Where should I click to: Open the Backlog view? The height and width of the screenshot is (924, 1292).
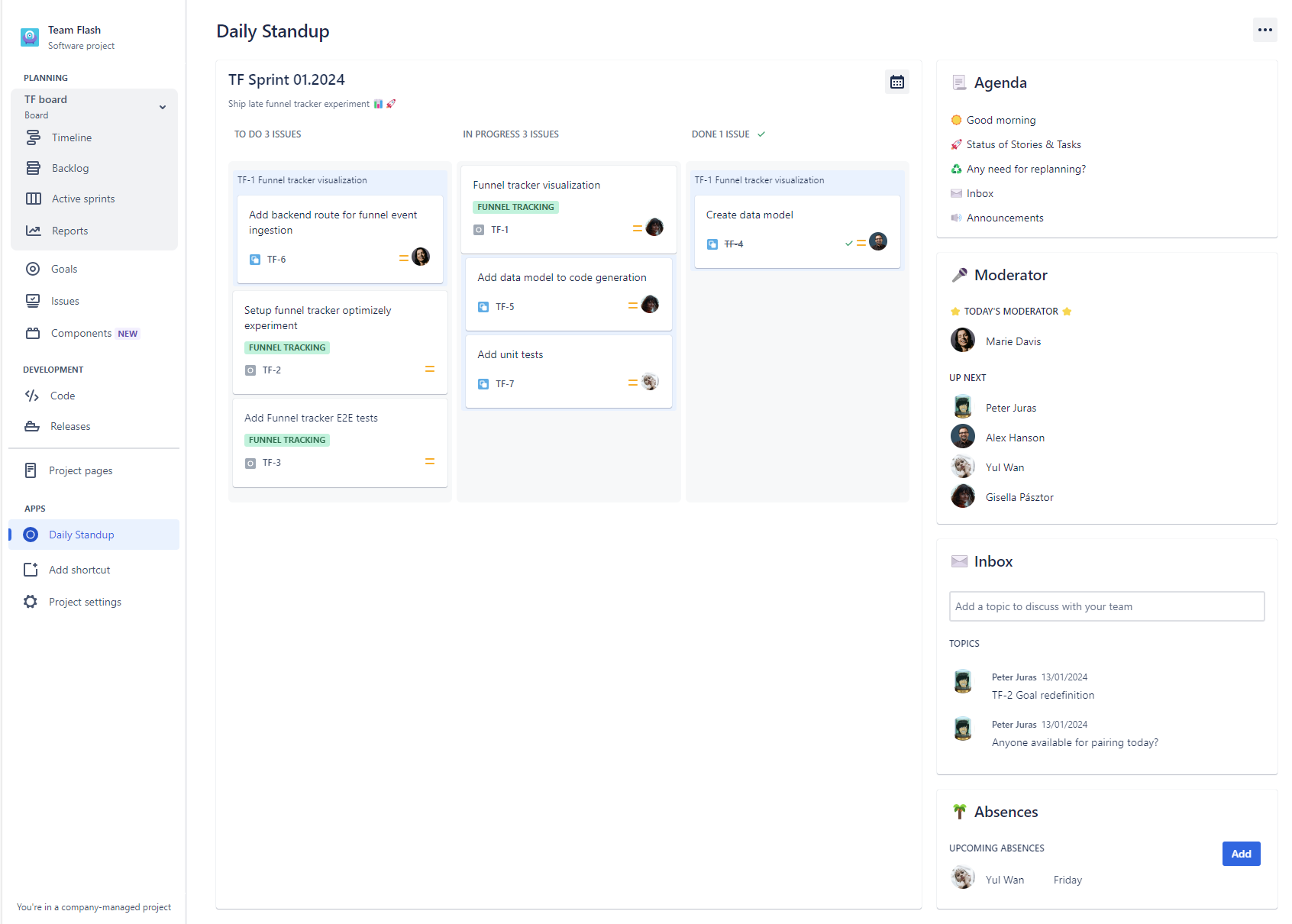69,168
